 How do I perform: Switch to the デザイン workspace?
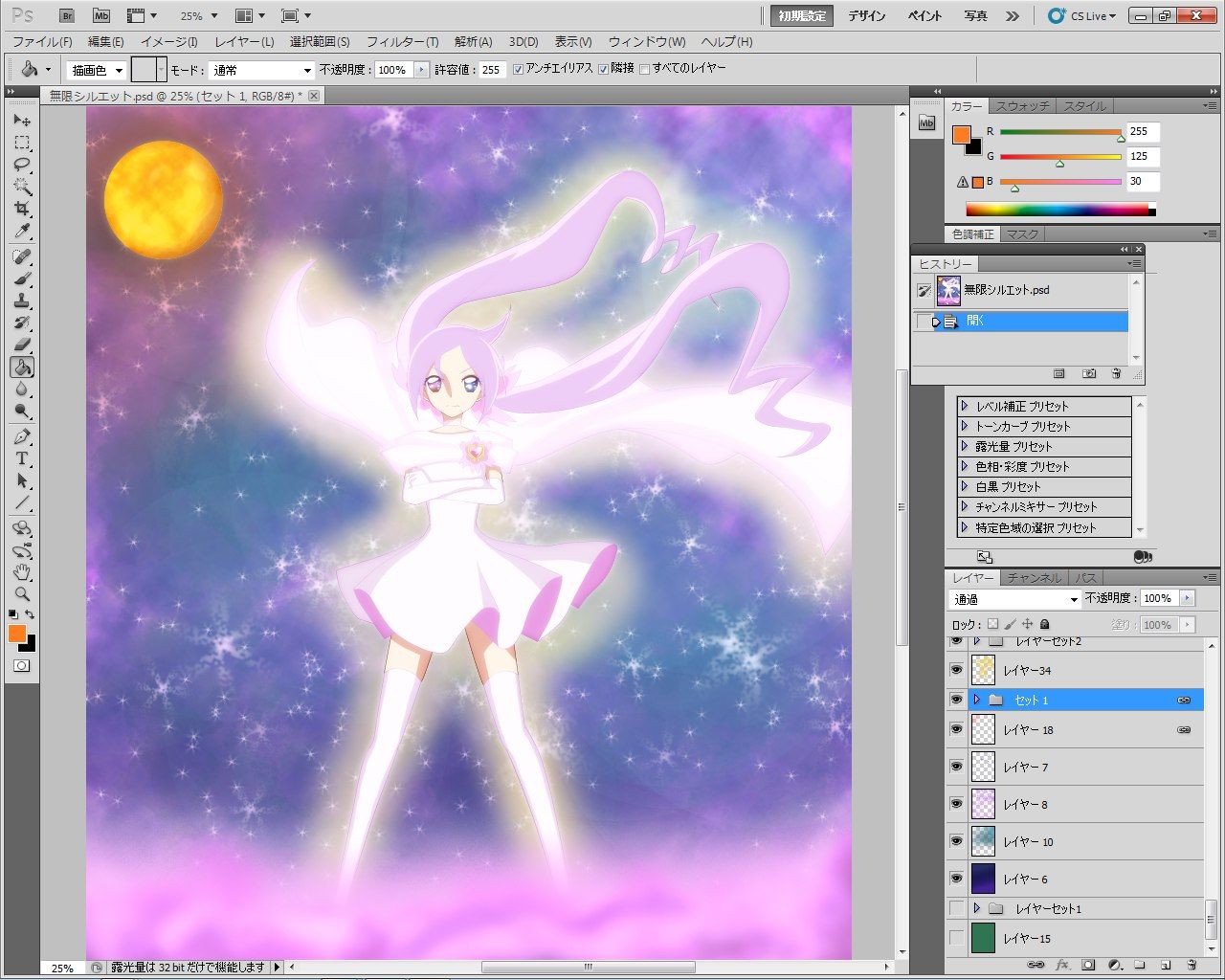tap(867, 16)
